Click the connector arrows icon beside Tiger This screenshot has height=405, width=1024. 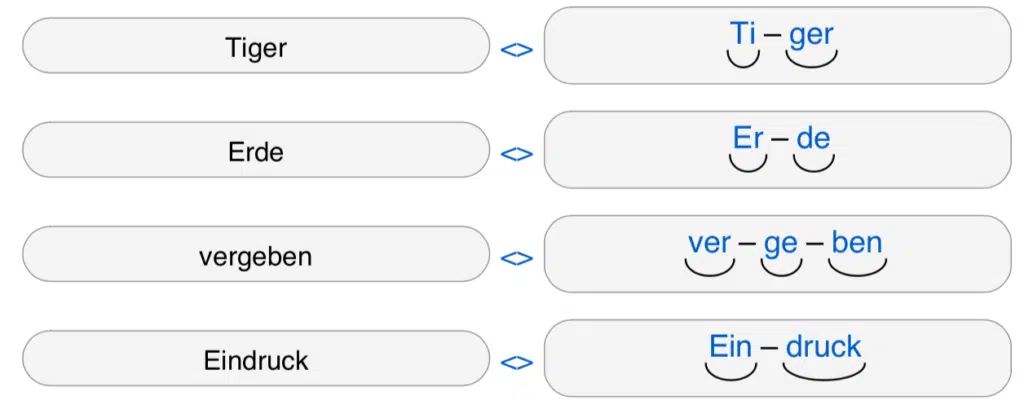(x=516, y=49)
